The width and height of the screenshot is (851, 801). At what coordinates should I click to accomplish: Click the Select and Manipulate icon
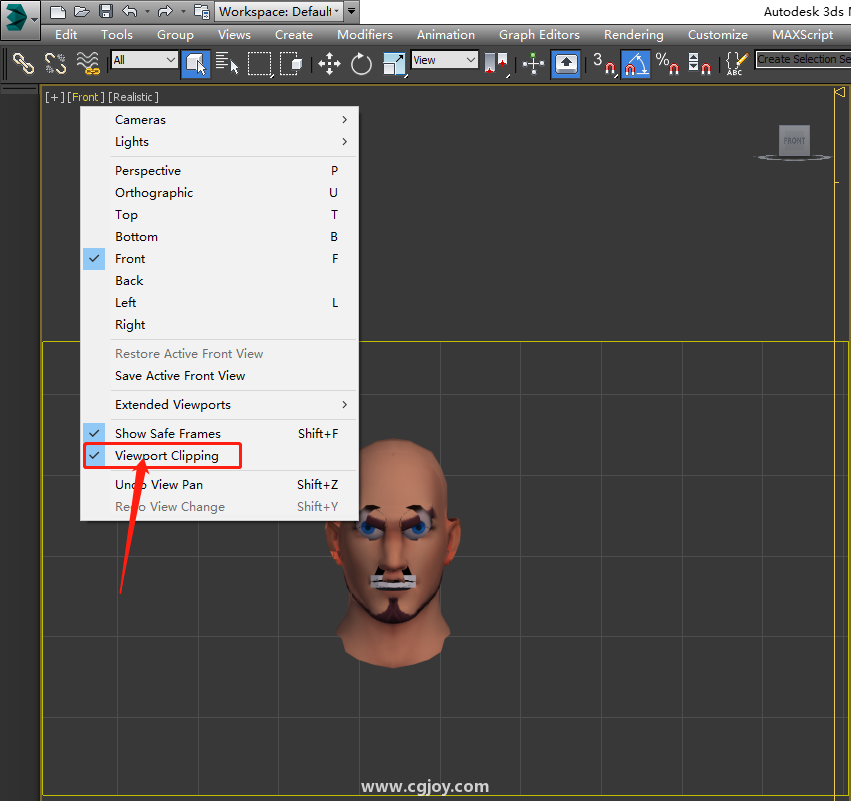click(534, 63)
